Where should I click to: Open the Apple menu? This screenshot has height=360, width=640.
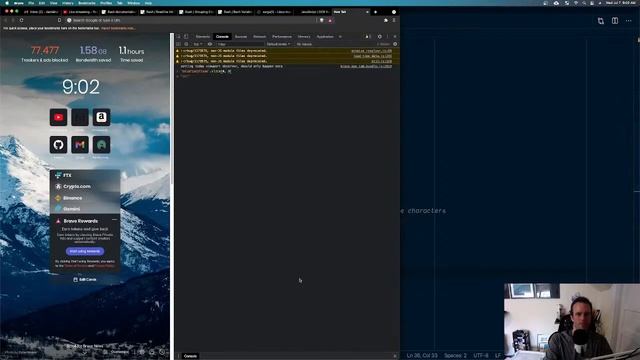(x=7, y=3)
